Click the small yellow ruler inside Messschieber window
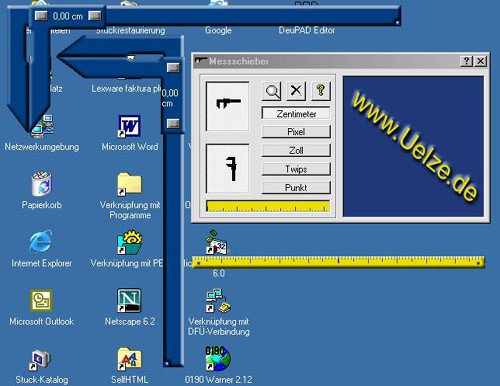 point(268,206)
